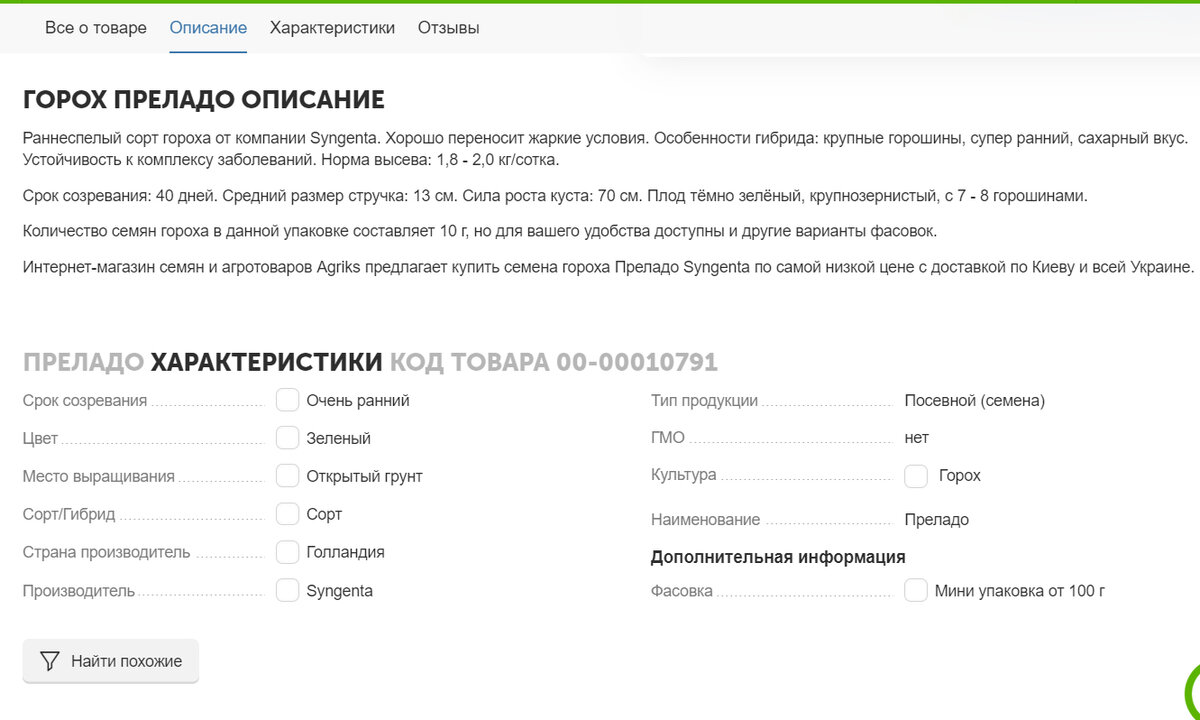The image size is (1200, 720).
Task: Click the "ГОРОХ ПРЕЛАДО ОПИСАНИЕ" heading
Action: point(204,100)
